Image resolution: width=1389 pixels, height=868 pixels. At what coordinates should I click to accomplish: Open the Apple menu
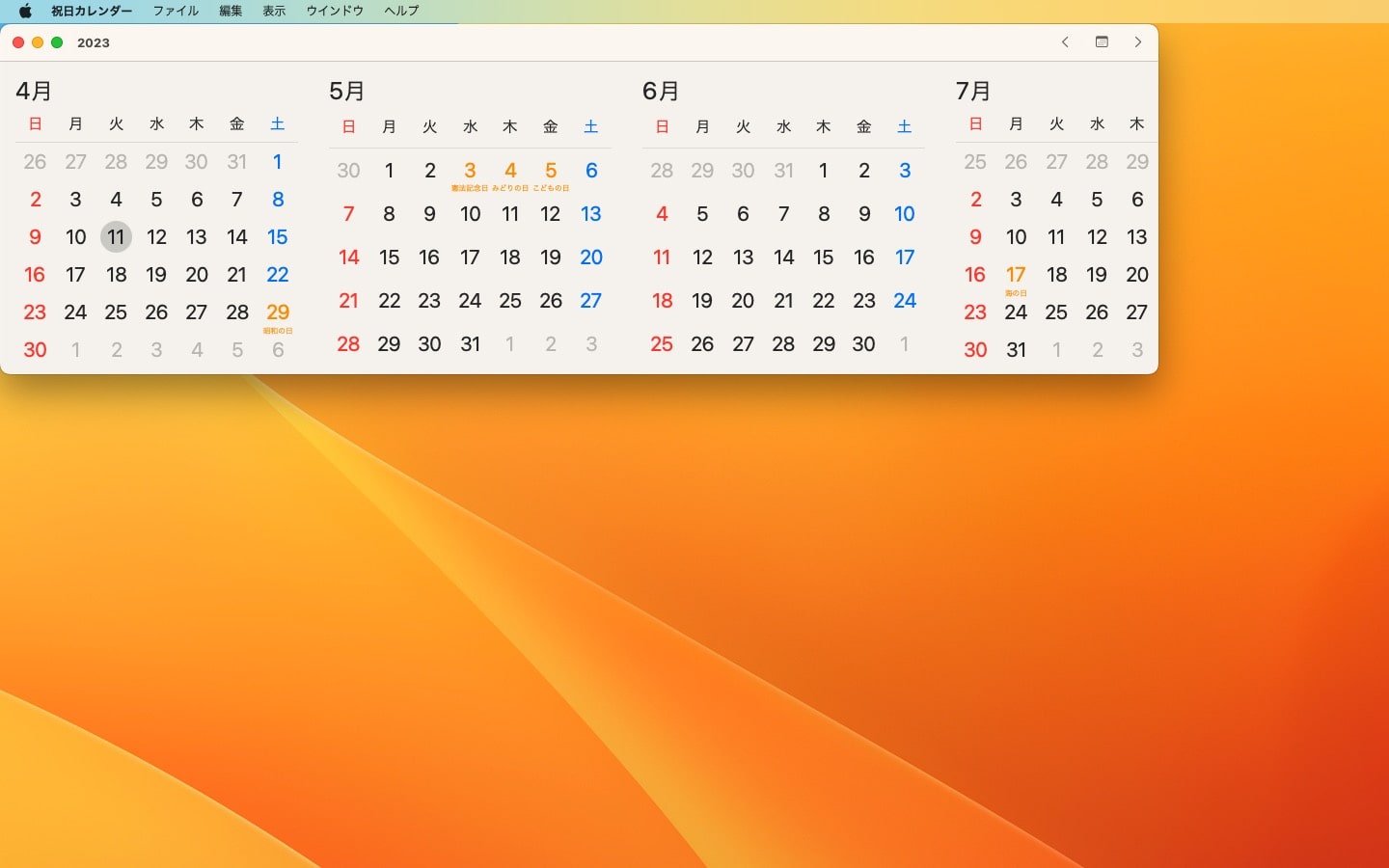click(x=26, y=12)
